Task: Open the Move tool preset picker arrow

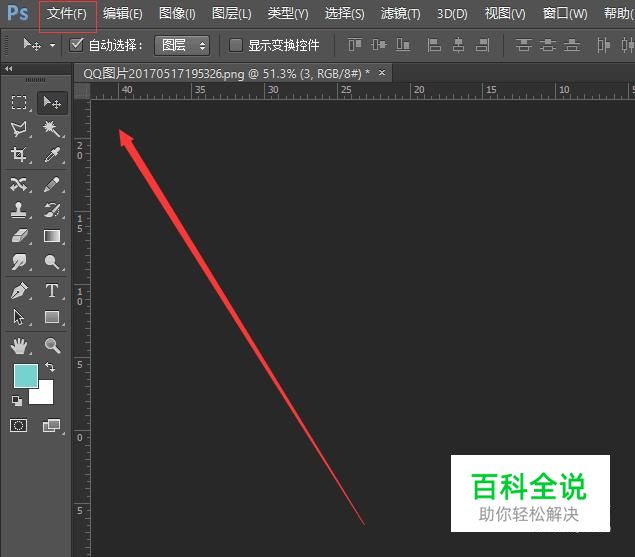Action: coord(53,45)
